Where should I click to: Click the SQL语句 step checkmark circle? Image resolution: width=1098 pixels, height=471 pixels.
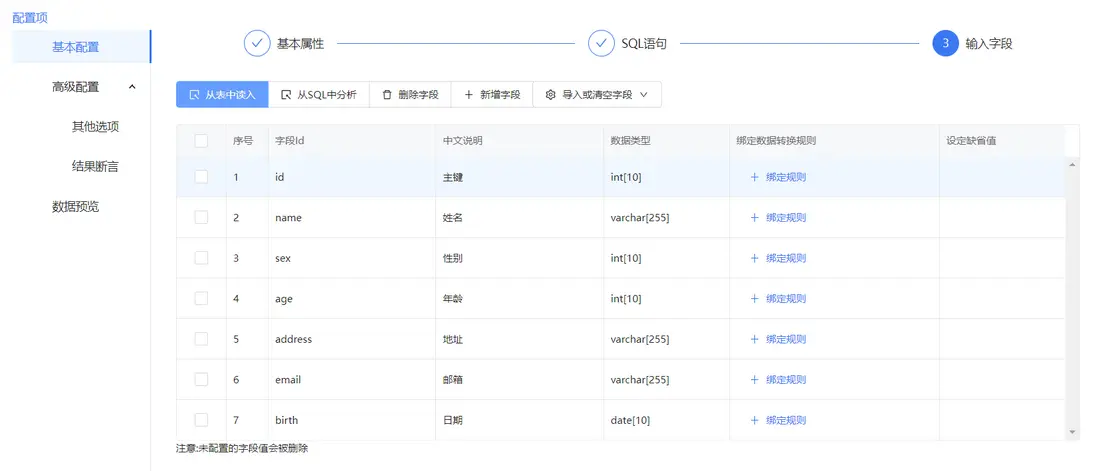(x=601, y=44)
